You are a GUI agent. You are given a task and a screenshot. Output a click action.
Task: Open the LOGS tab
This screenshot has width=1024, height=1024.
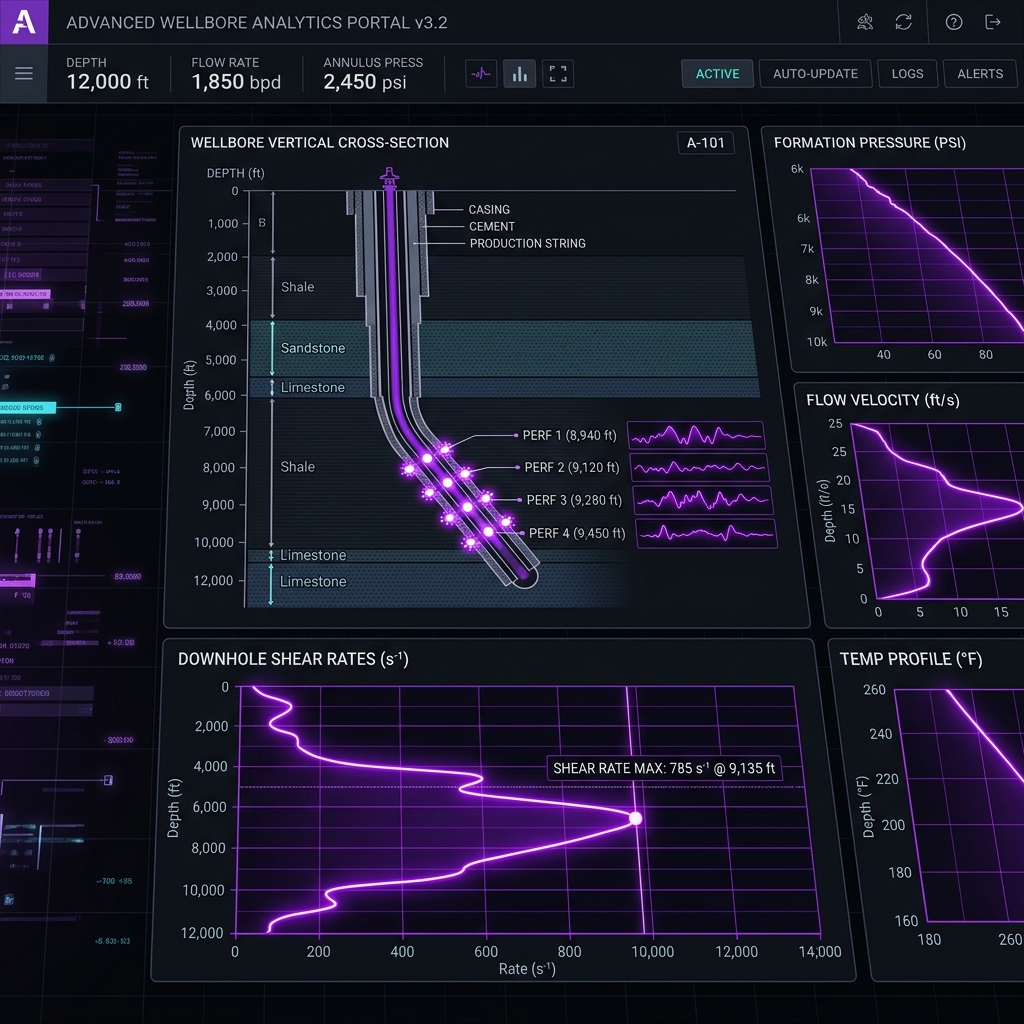click(907, 74)
